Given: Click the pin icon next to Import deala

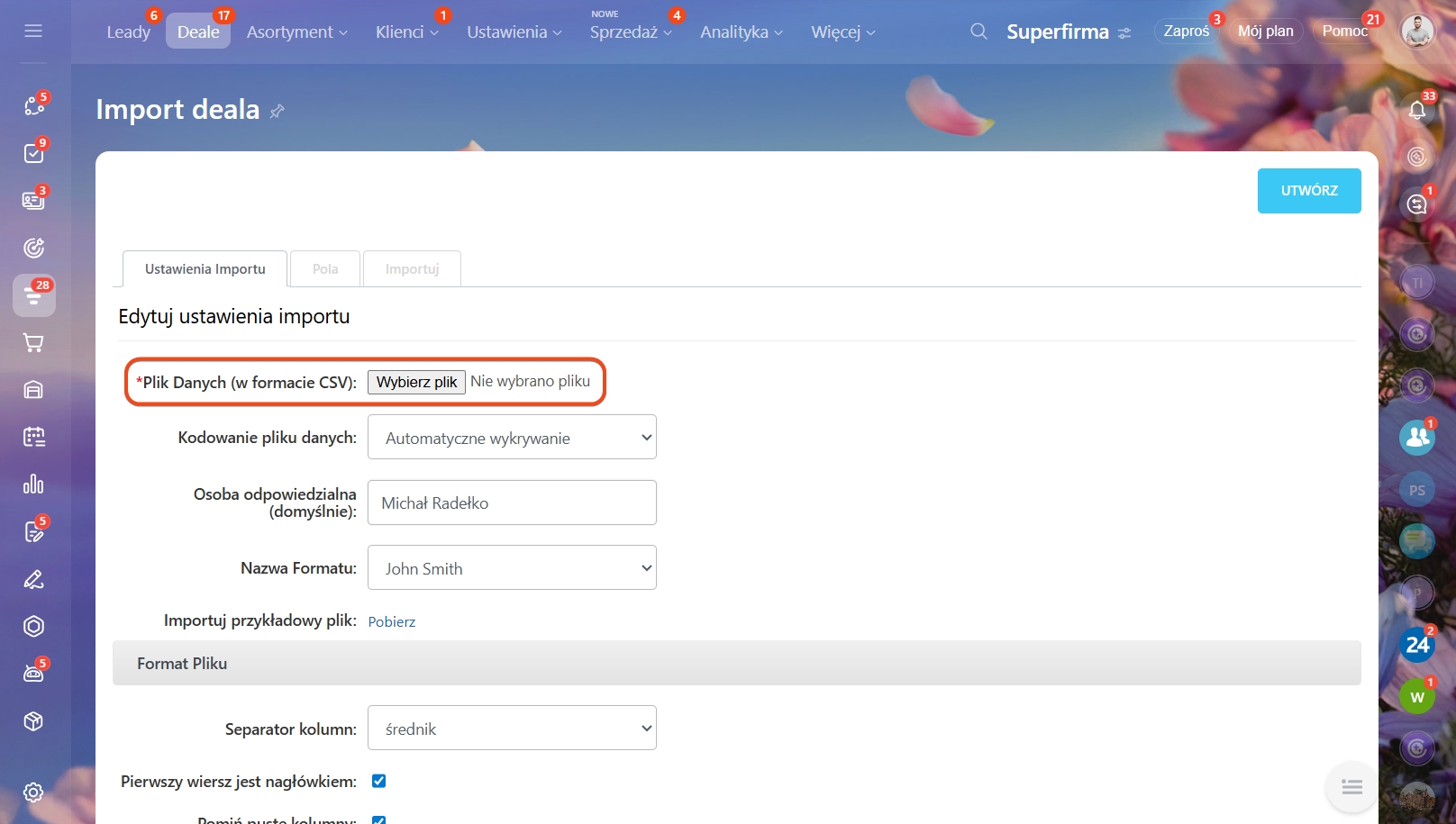Looking at the screenshot, I should pyautogui.click(x=278, y=111).
